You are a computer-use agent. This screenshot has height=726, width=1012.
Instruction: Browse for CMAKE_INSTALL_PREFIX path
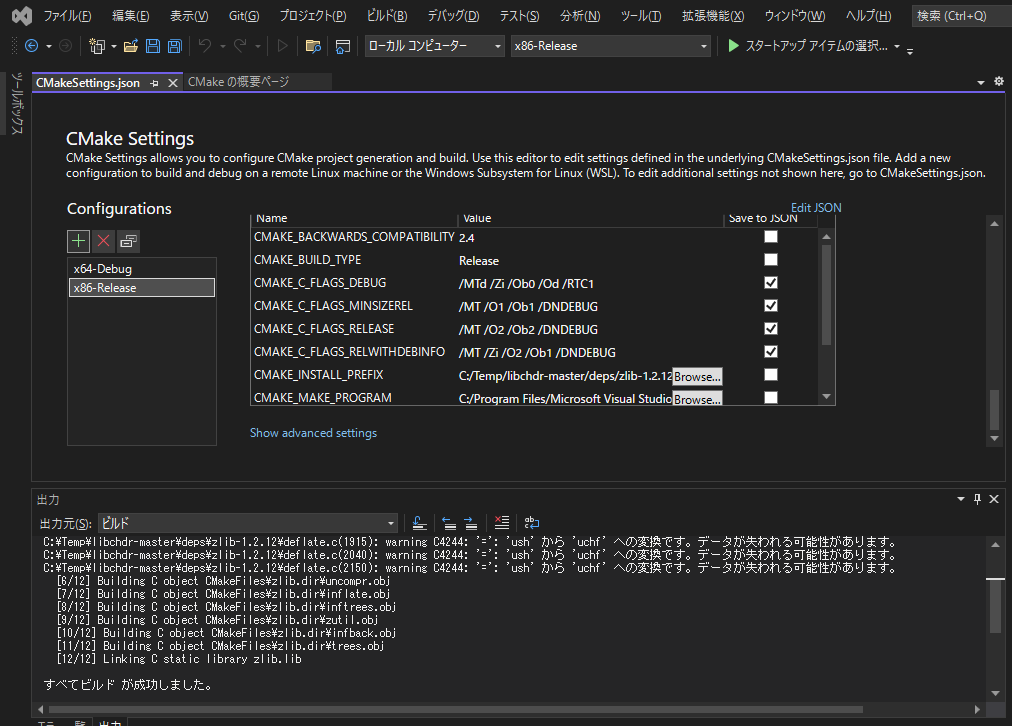(x=697, y=376)
